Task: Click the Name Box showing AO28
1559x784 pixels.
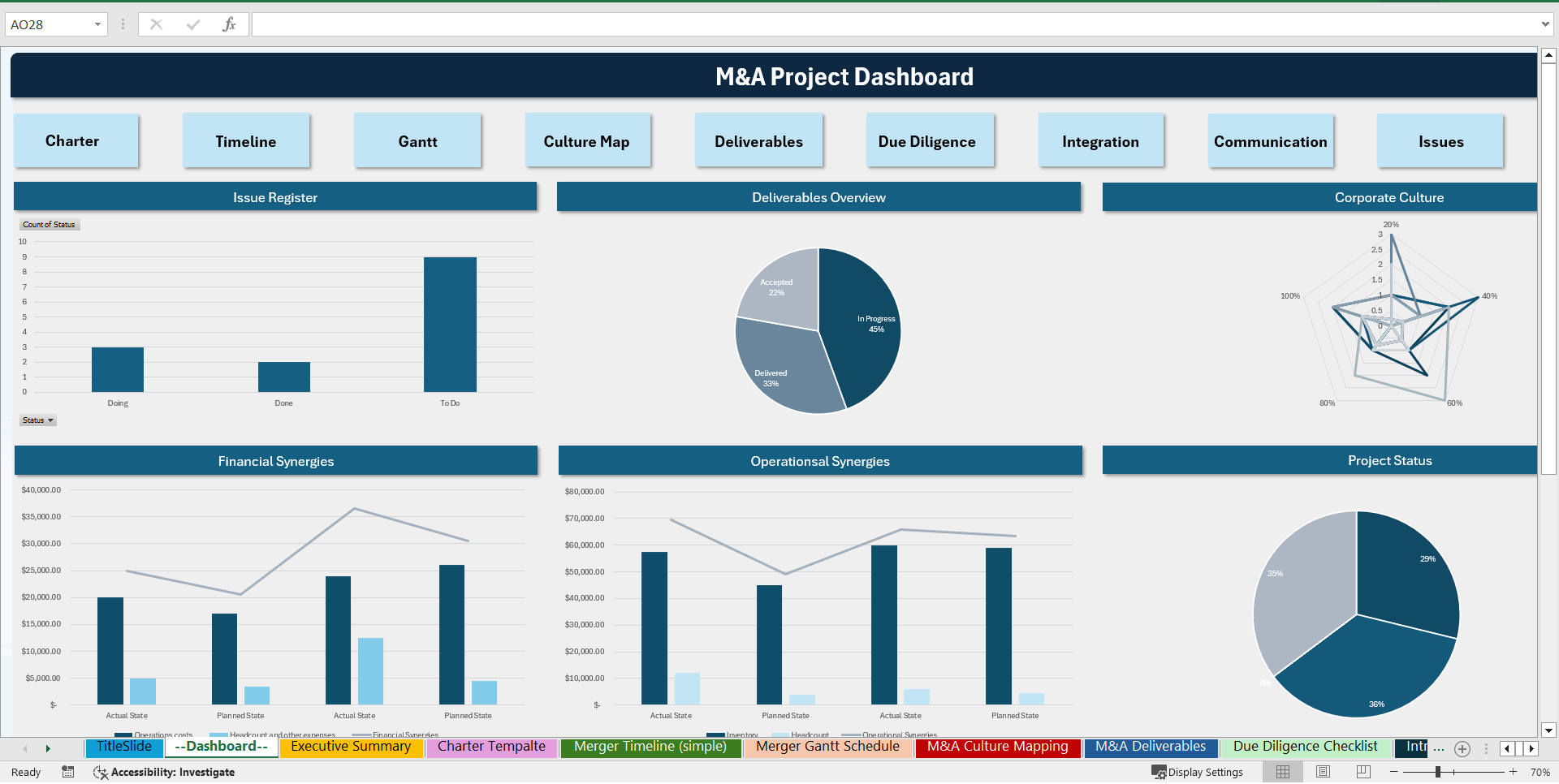Action: pyautogui.click(x=48, y=24)
